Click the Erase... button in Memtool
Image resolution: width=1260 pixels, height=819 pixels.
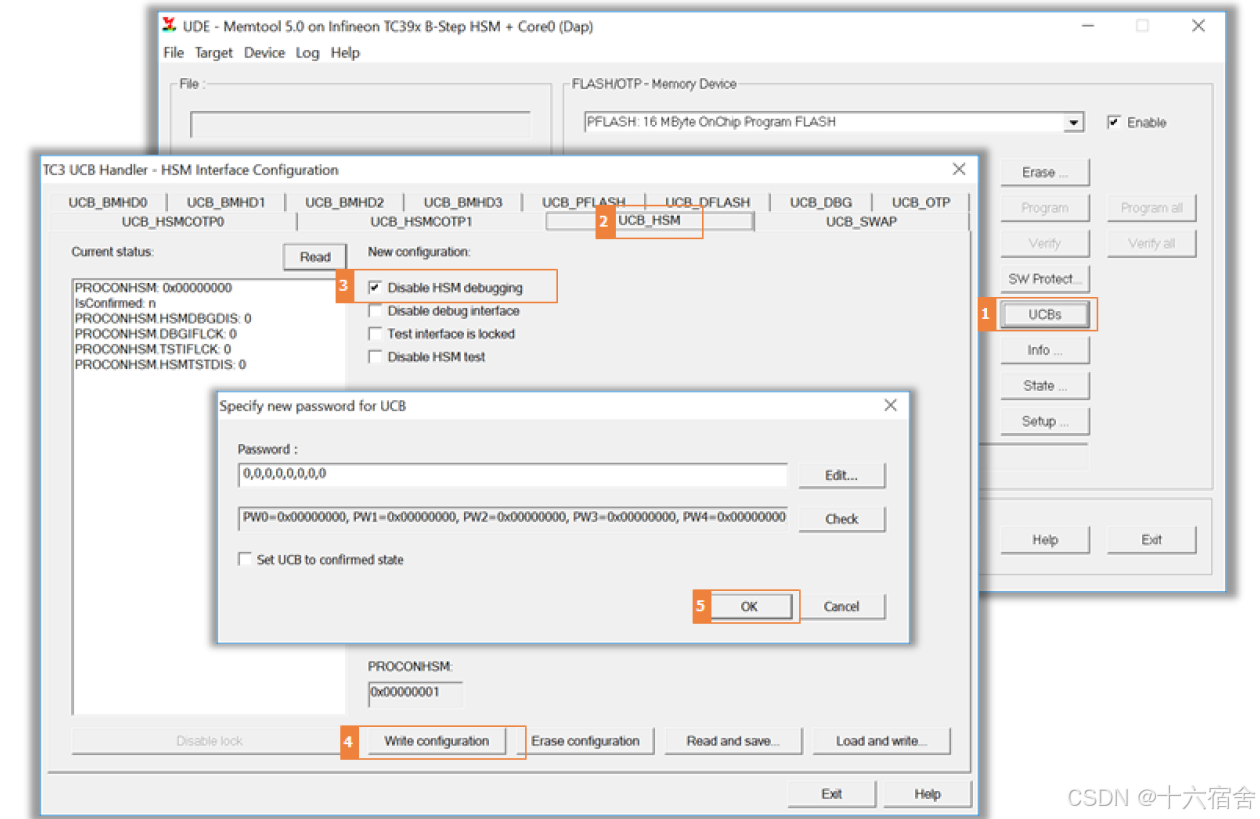tap(1045, 172)
